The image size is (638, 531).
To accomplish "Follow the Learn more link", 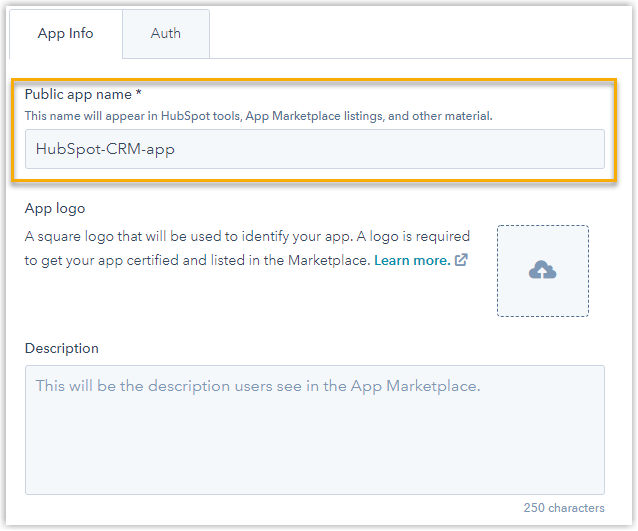I will 411,260.
